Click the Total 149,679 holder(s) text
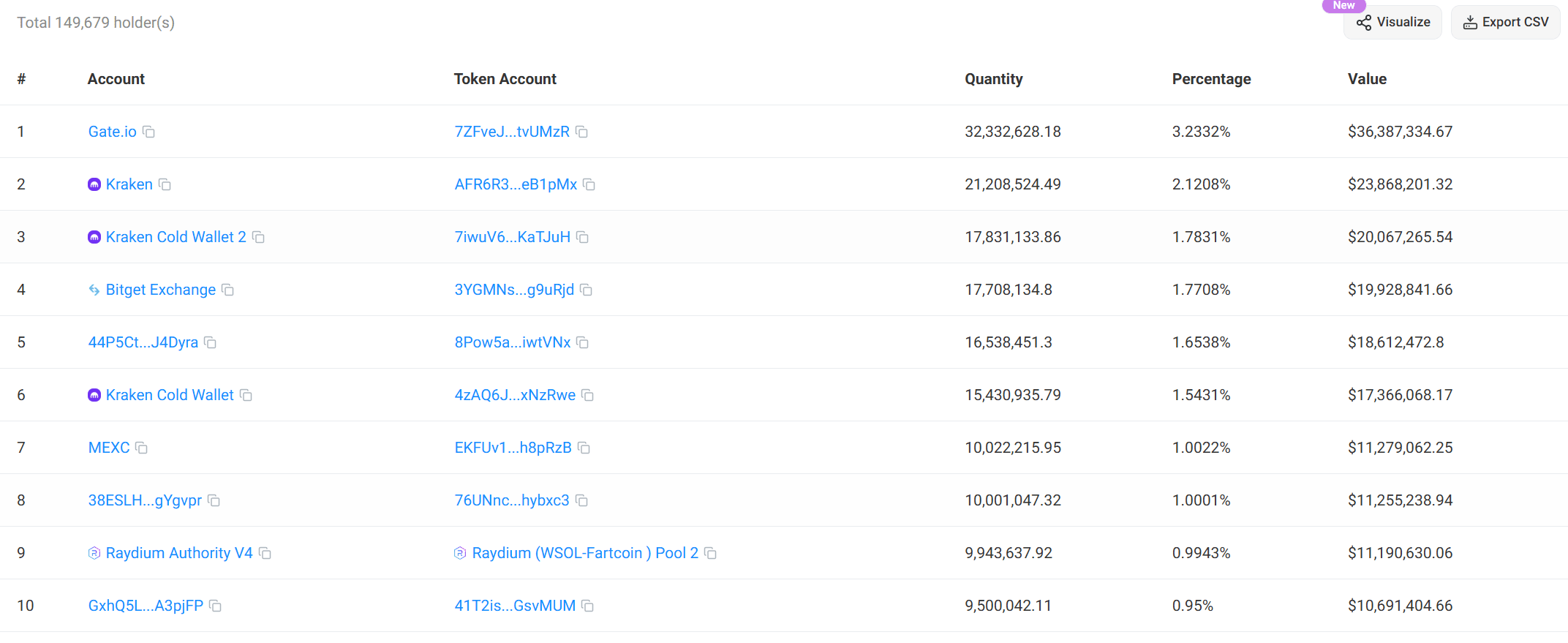Image resolution: width=1568 pixels, height=643 pixels. click(96, 23)
